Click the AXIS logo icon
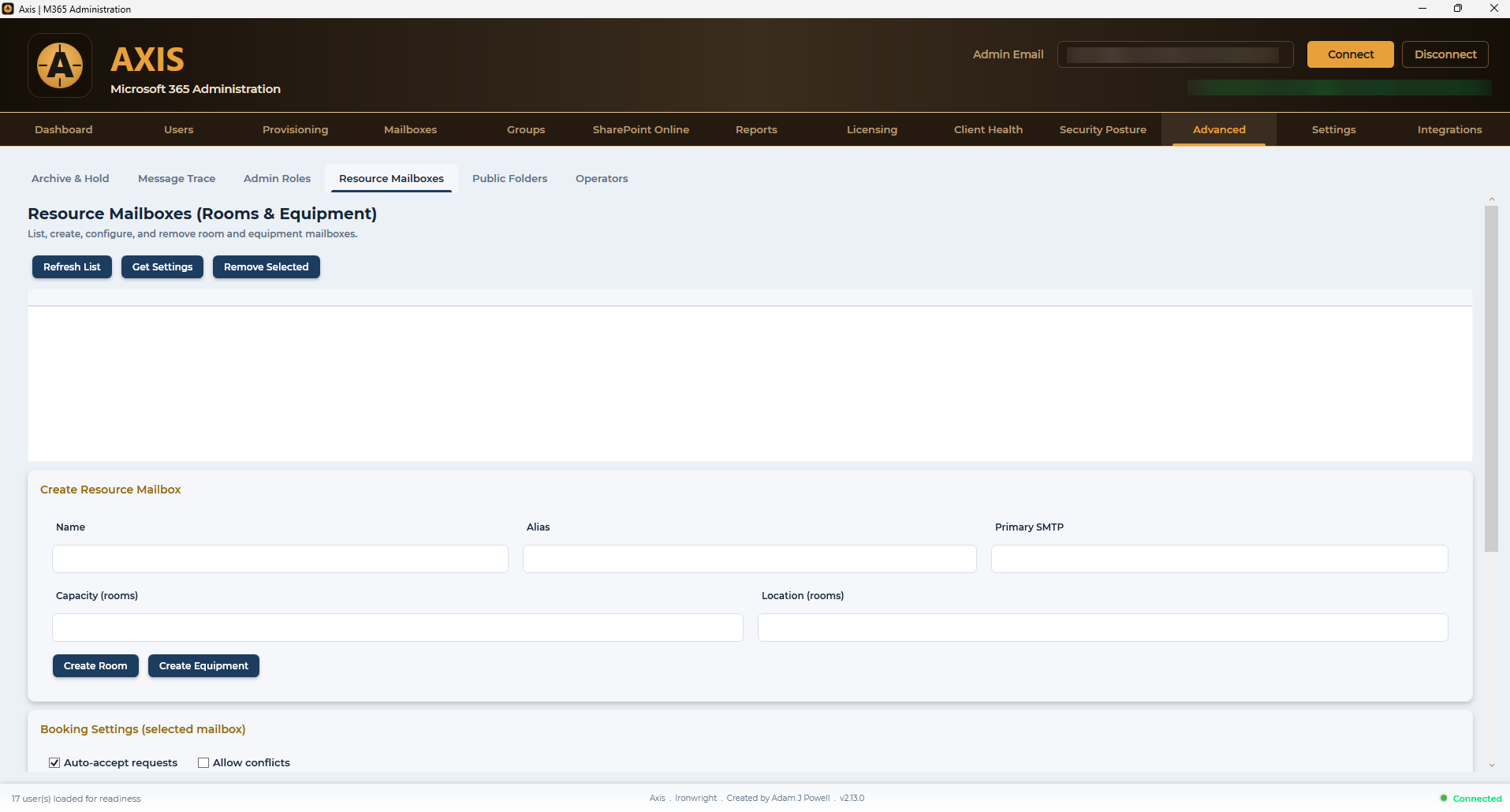 click(x=60, y=65)
